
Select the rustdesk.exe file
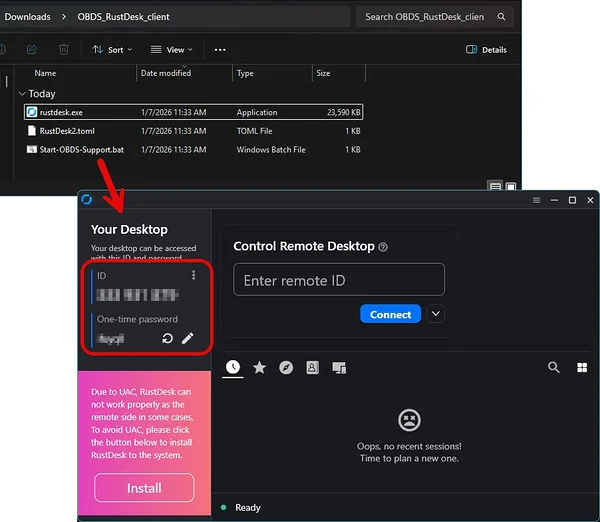pyautogui.click(x=62, y=112)
